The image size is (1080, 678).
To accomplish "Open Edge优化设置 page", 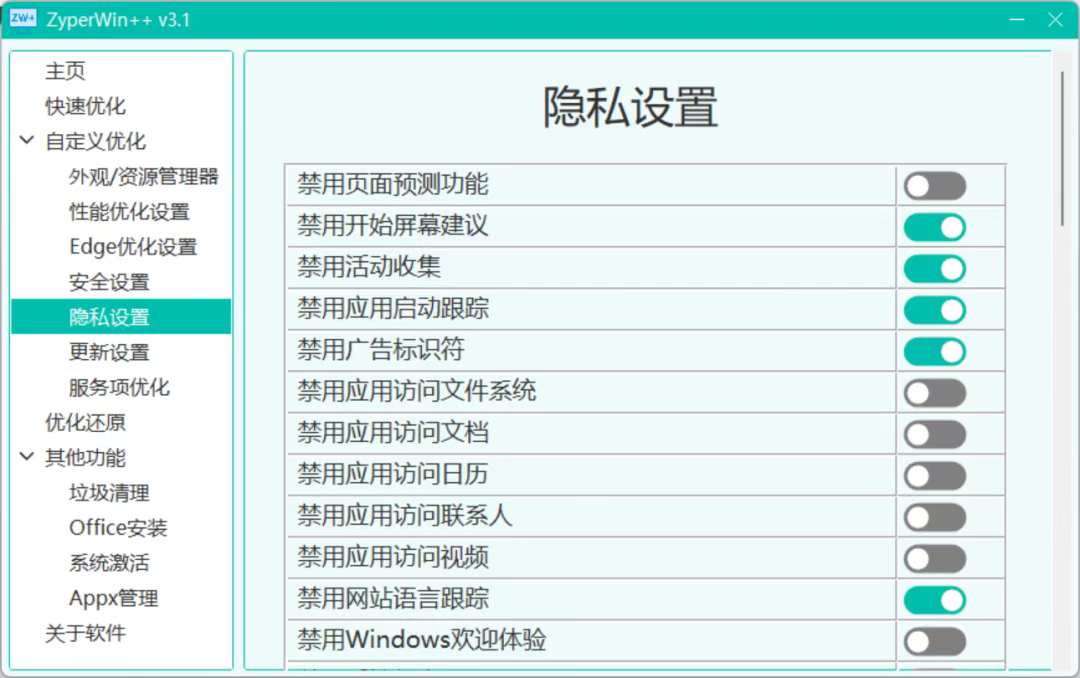I will pyautogui.click(x=133, y=247).
